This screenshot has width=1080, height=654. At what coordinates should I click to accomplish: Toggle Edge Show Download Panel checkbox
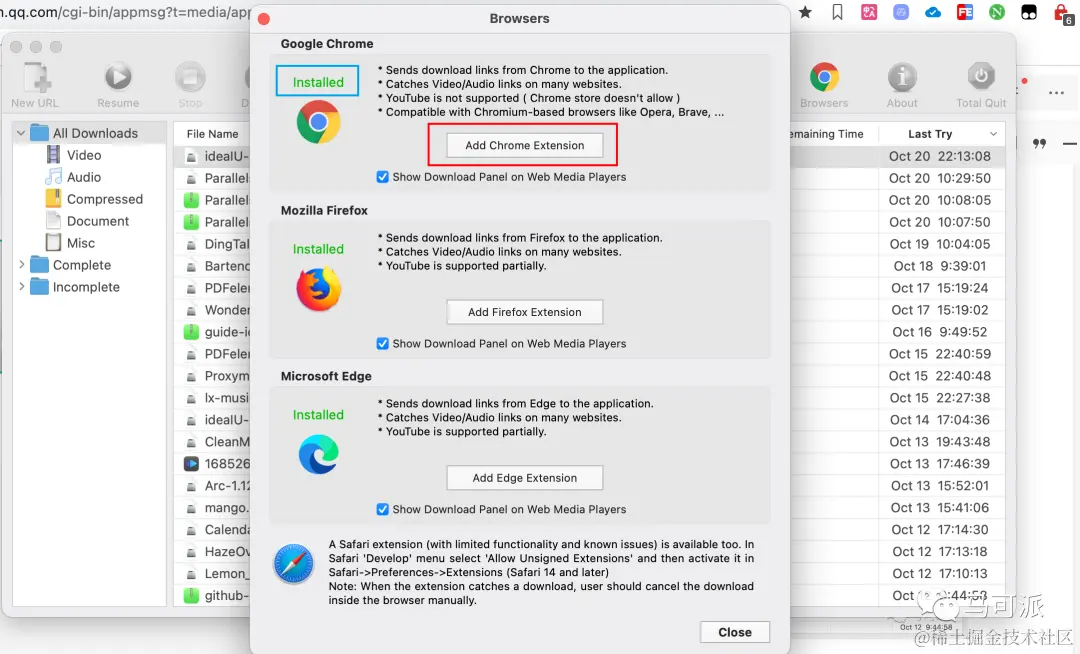[x=382, y=509]
